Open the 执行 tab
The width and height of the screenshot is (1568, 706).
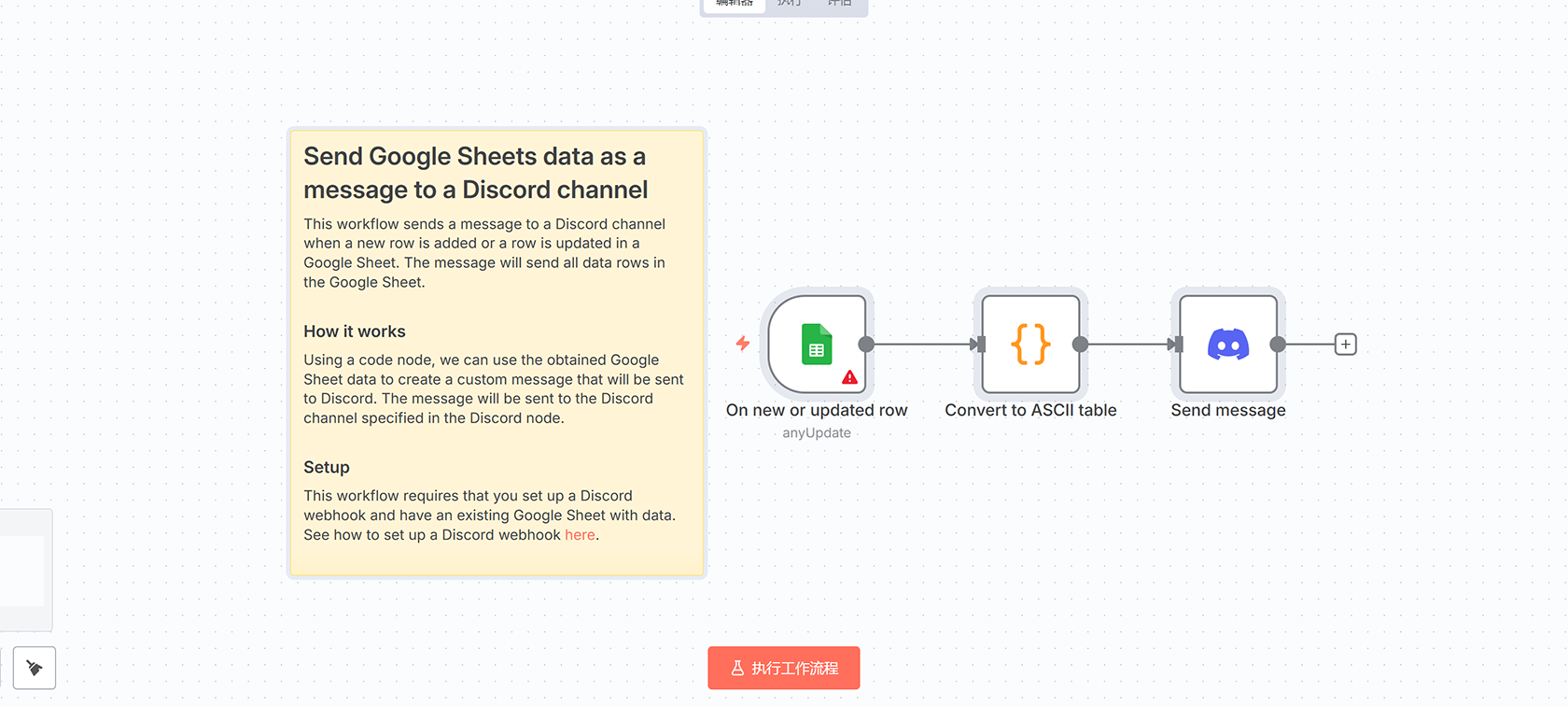click(x=789, y=4)
